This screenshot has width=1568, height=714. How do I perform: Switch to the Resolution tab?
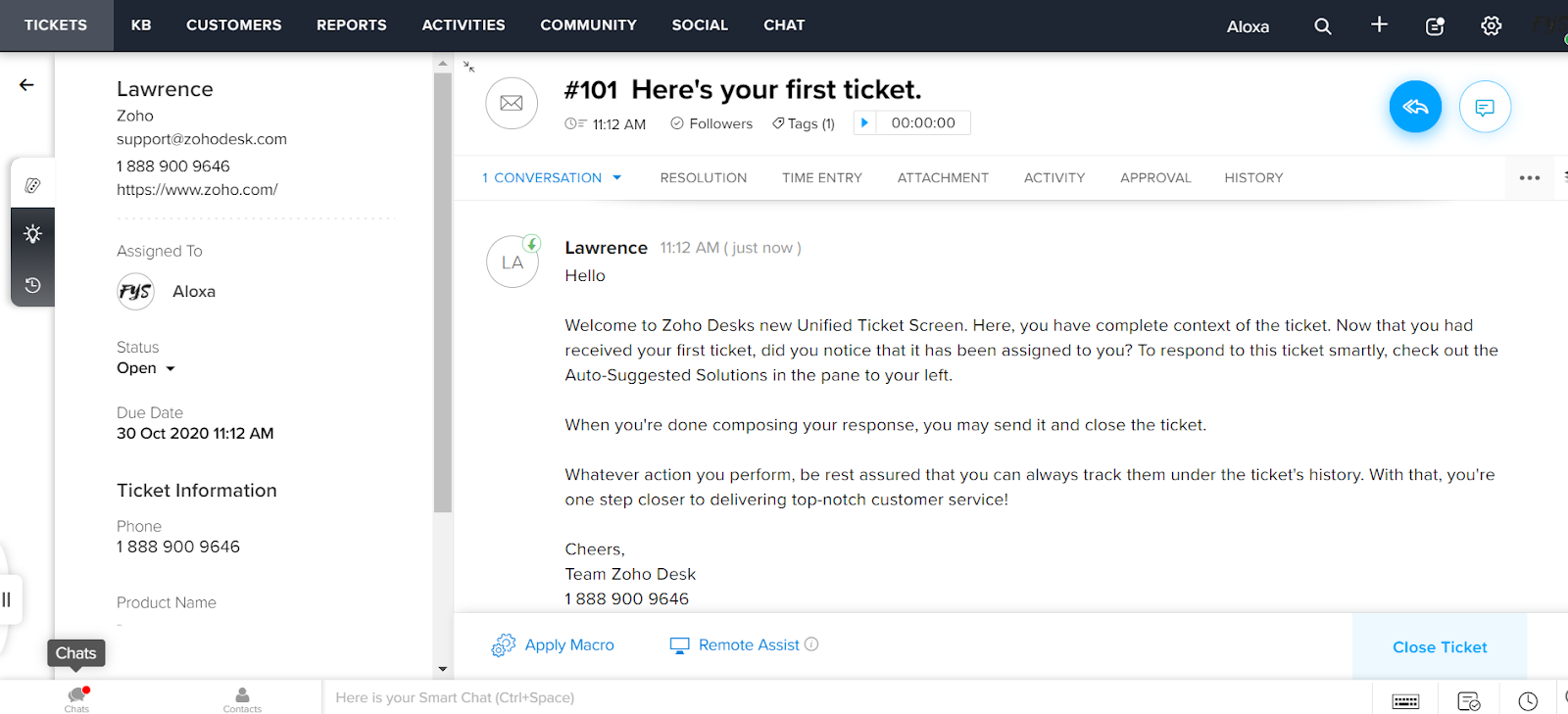pos(704,177)
